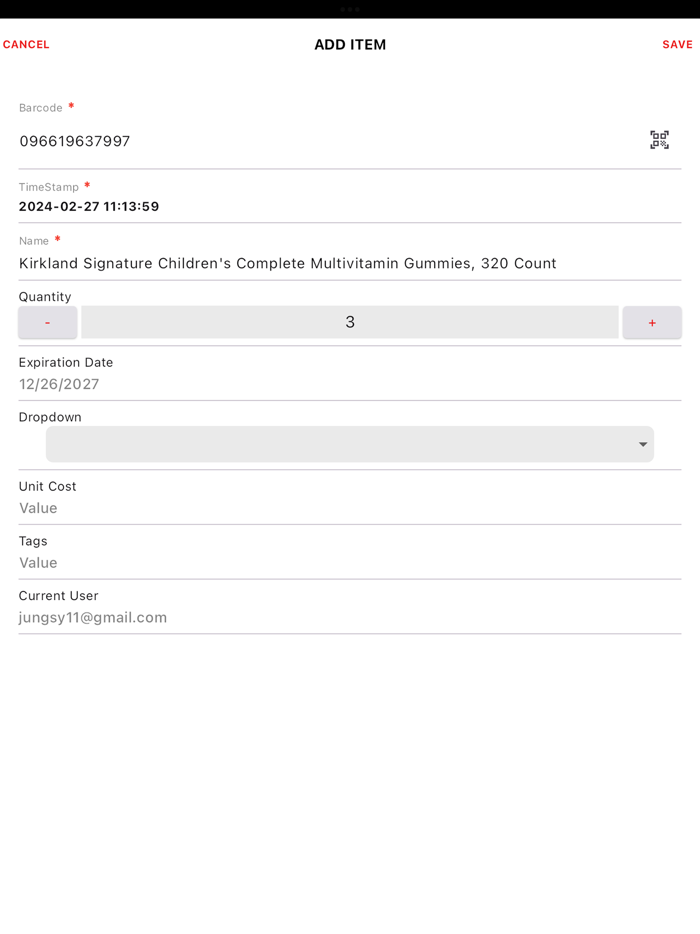The height and width of the screenshot is (934, 700).
Task: Increase quantity with the plus button
Action: click(652, 322)
